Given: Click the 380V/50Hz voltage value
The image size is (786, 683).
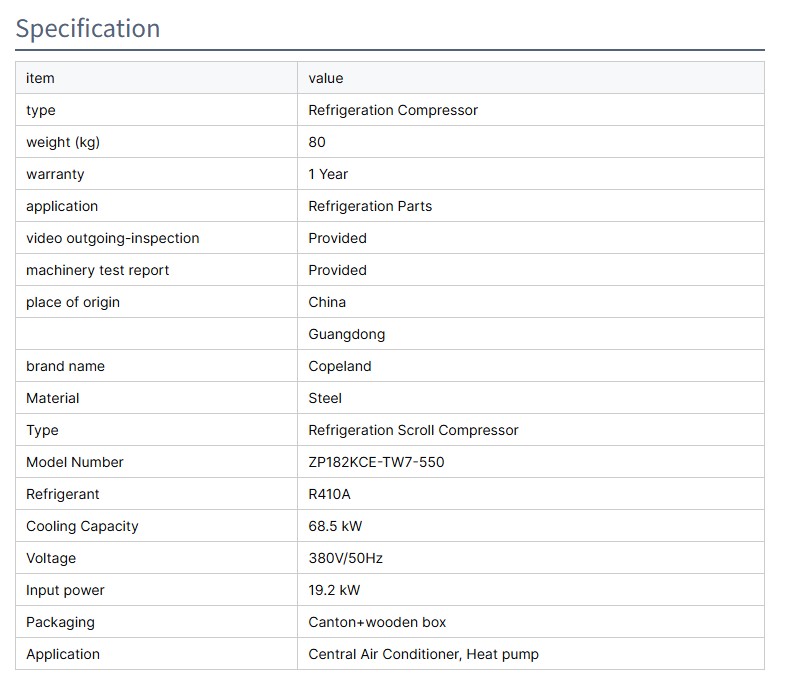Looking at the screenshot, I should click(x=345, y=558).
